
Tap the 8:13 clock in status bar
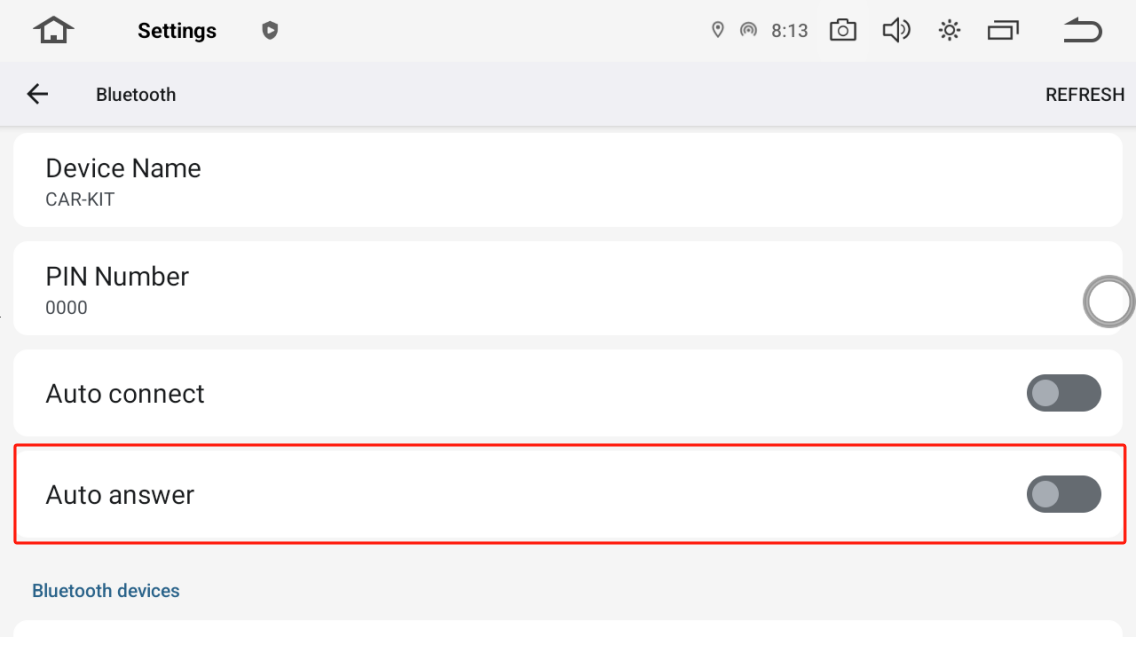coord(789,31)
